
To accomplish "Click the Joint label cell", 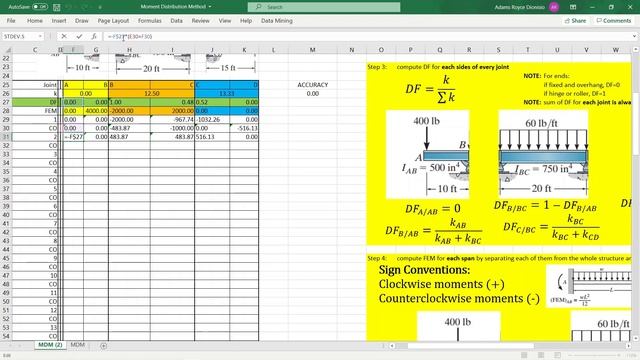I will pos(35,85).
